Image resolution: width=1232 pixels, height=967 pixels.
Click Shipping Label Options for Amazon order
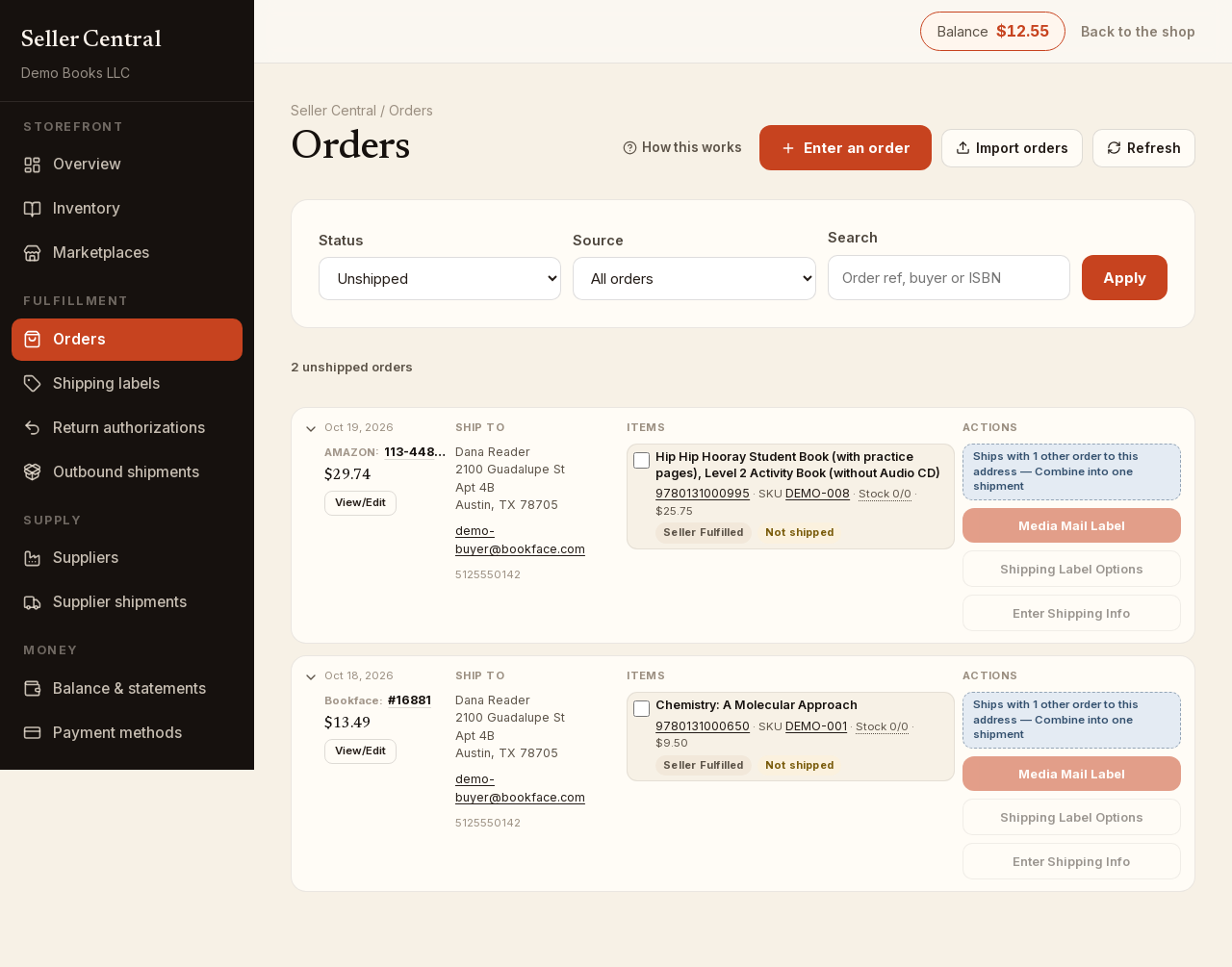[1071, 570]
